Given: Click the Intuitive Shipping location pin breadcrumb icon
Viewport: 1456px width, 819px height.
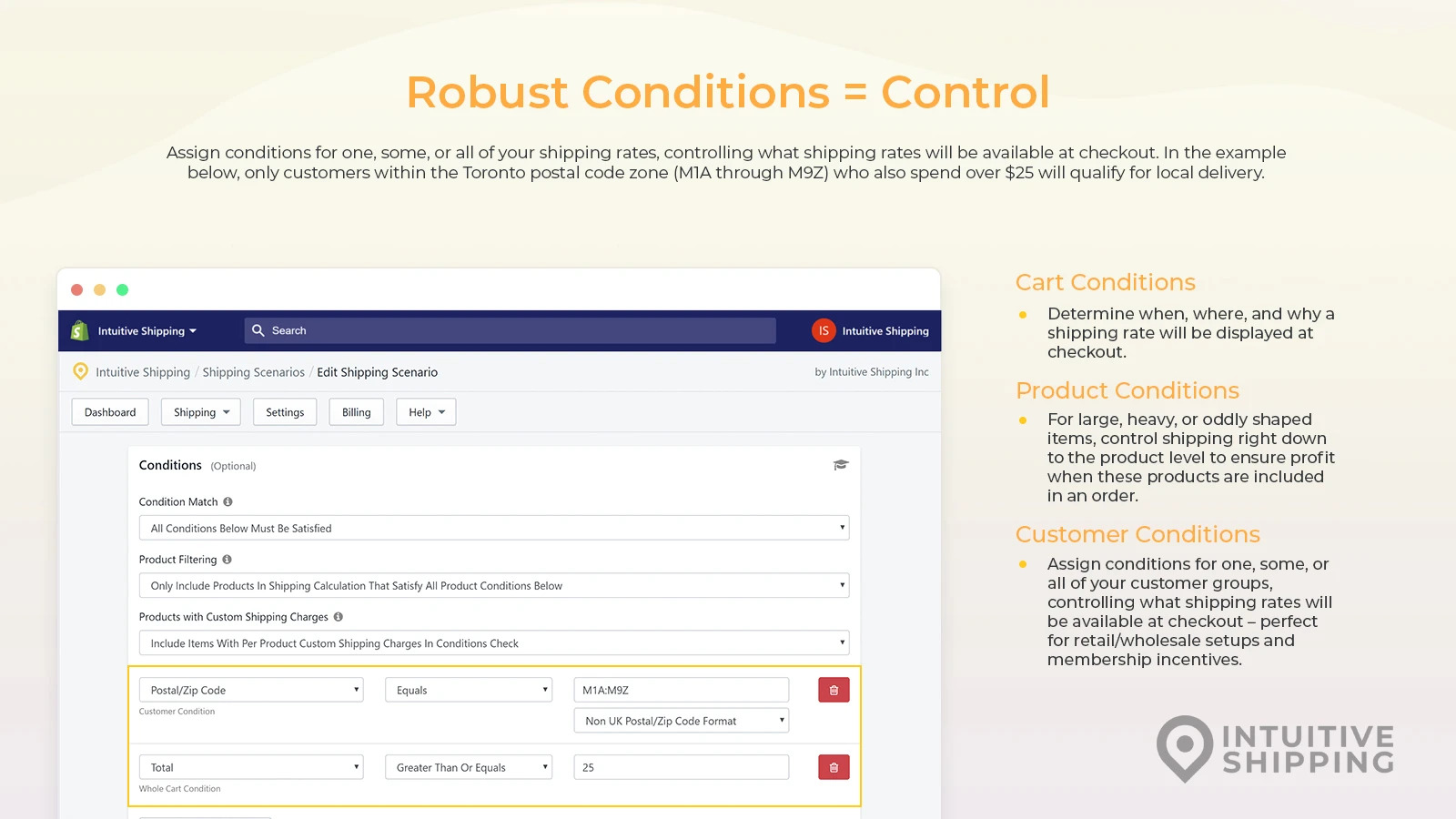Looking at the screenshot, I should [81, 371].
